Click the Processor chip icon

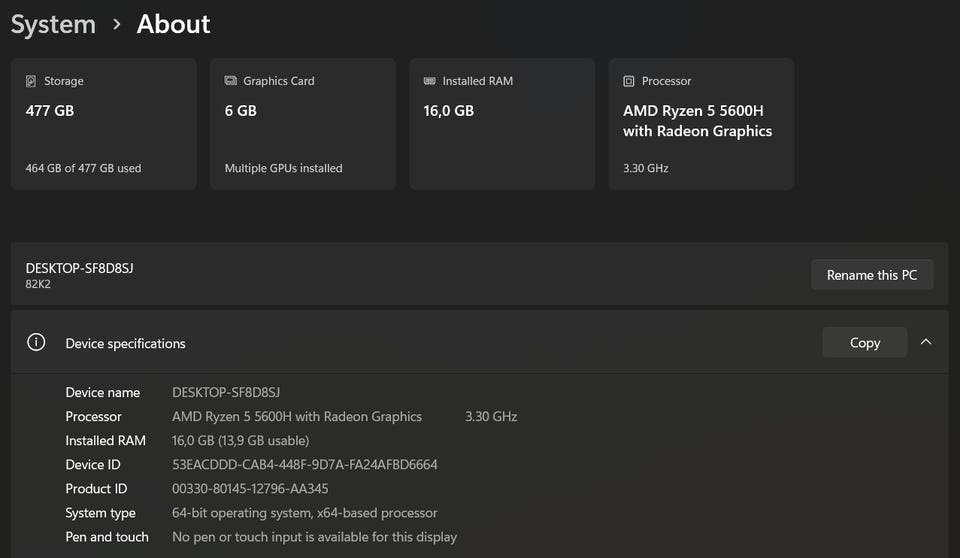[629, 81]
